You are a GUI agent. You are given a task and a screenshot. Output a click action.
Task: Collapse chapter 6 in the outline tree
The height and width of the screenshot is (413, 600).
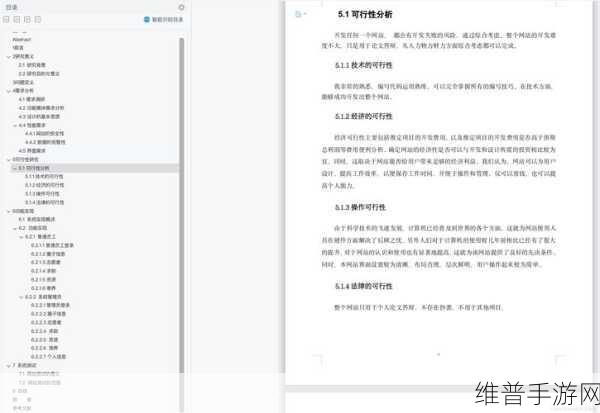coord(9,211)
